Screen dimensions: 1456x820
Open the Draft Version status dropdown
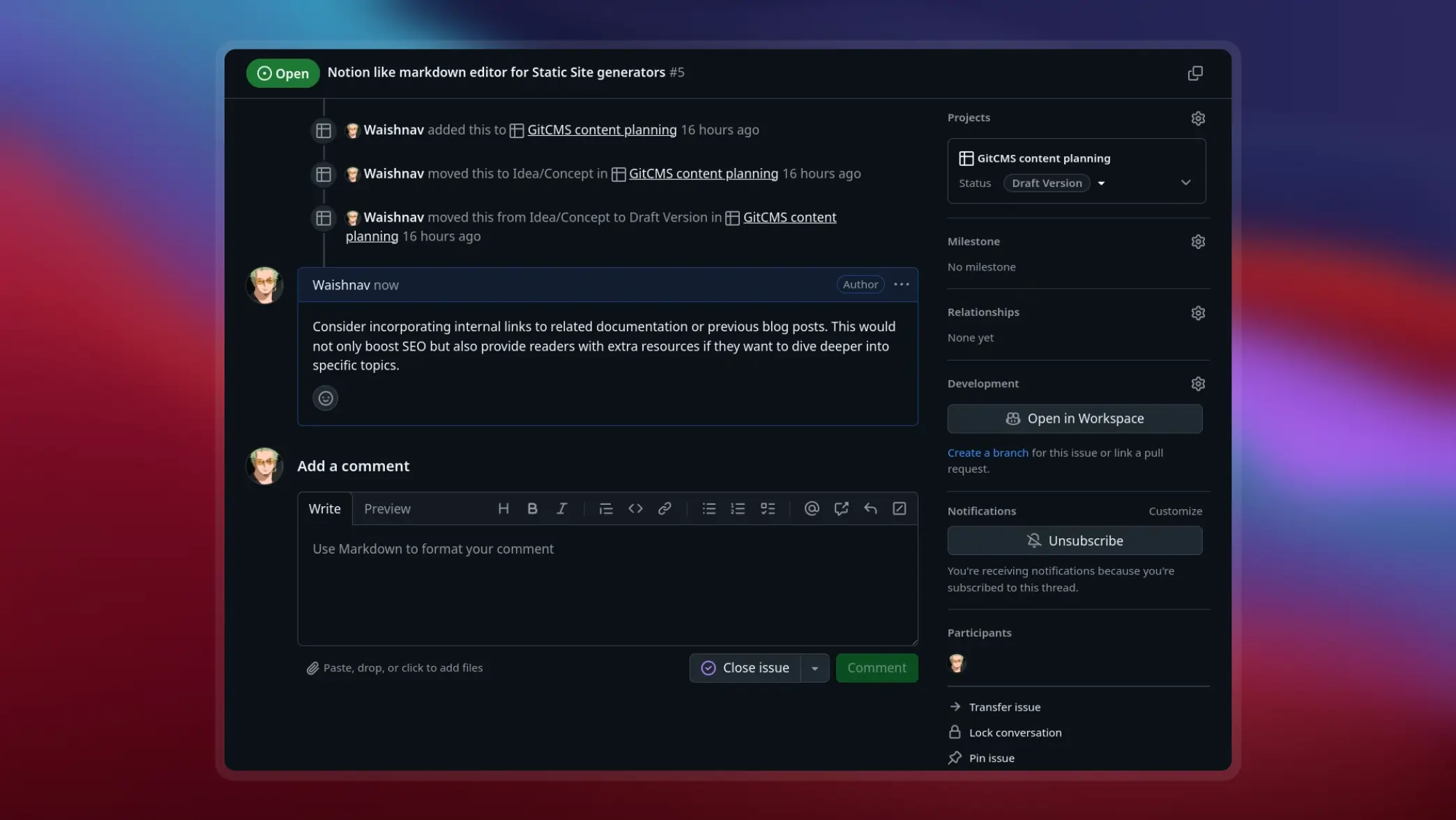coord(1102,183)
